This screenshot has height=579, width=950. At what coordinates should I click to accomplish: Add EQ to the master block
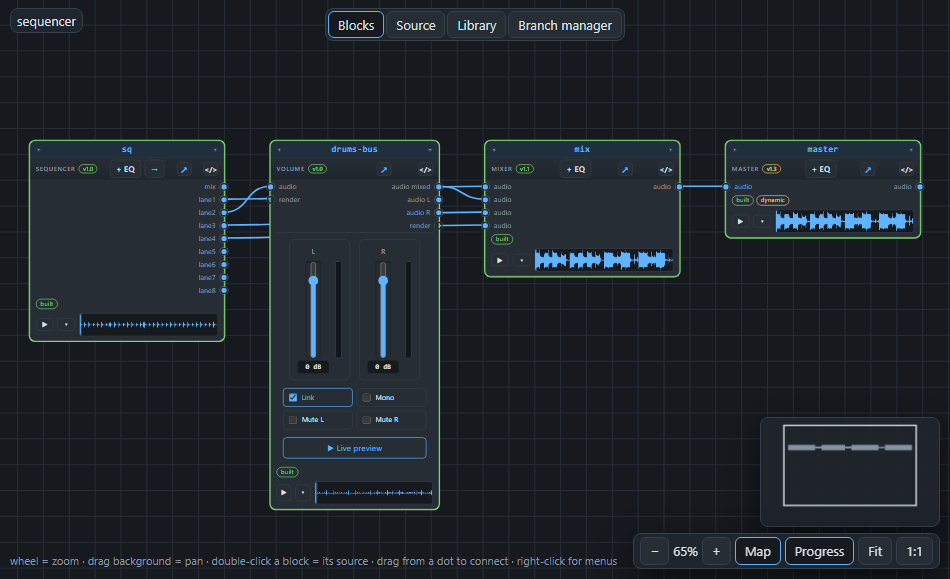(821, 170)
